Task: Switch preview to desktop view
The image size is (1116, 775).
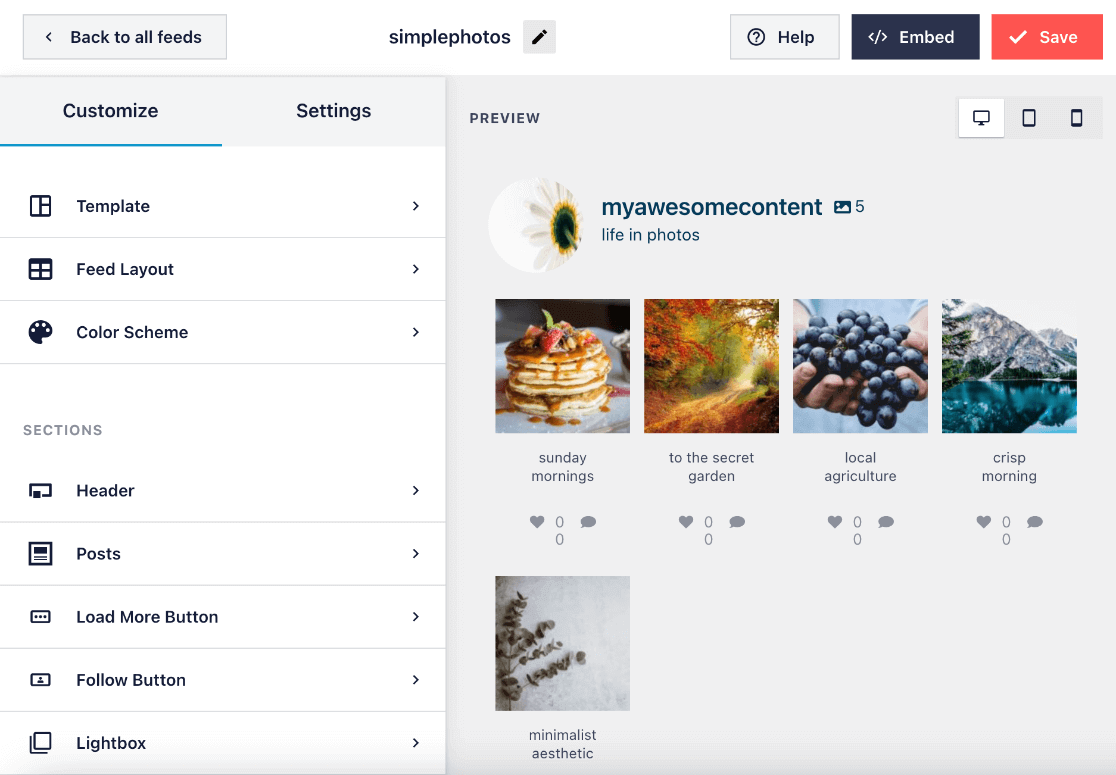Action: 981,117
